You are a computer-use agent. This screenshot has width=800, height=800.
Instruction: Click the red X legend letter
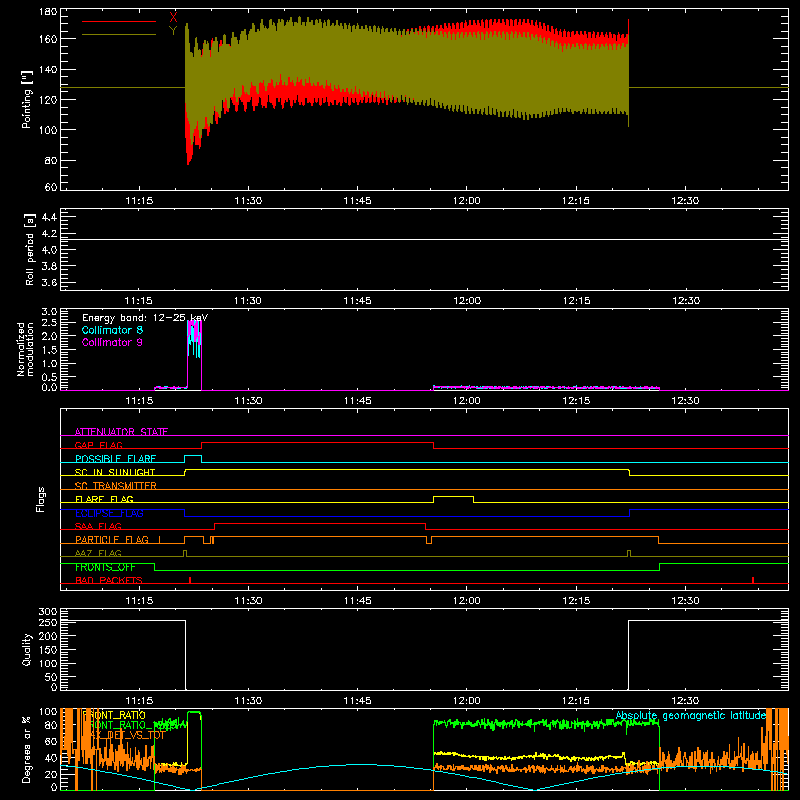coord(173,18)
